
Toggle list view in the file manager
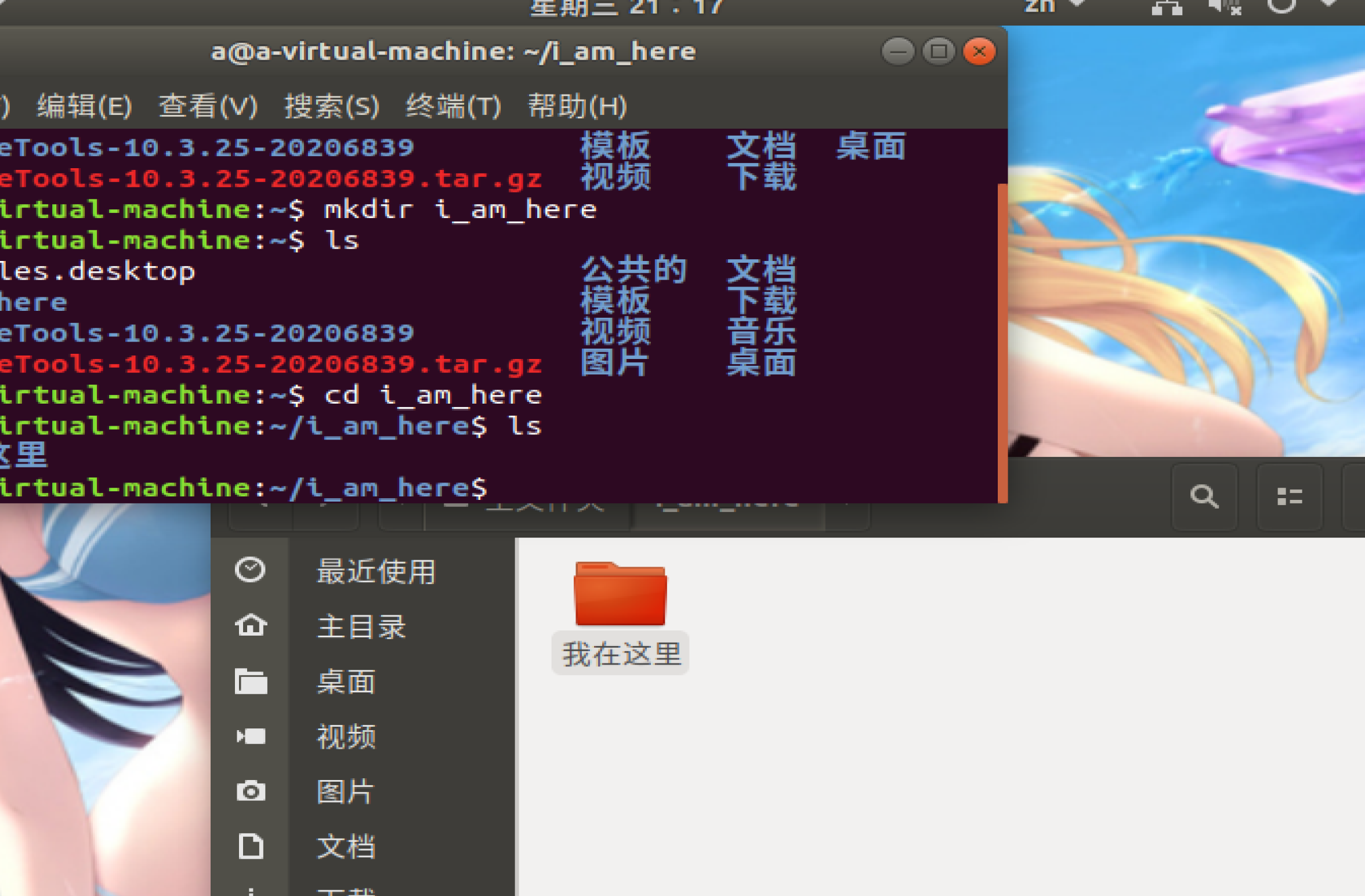click(x=1289, y=496)
